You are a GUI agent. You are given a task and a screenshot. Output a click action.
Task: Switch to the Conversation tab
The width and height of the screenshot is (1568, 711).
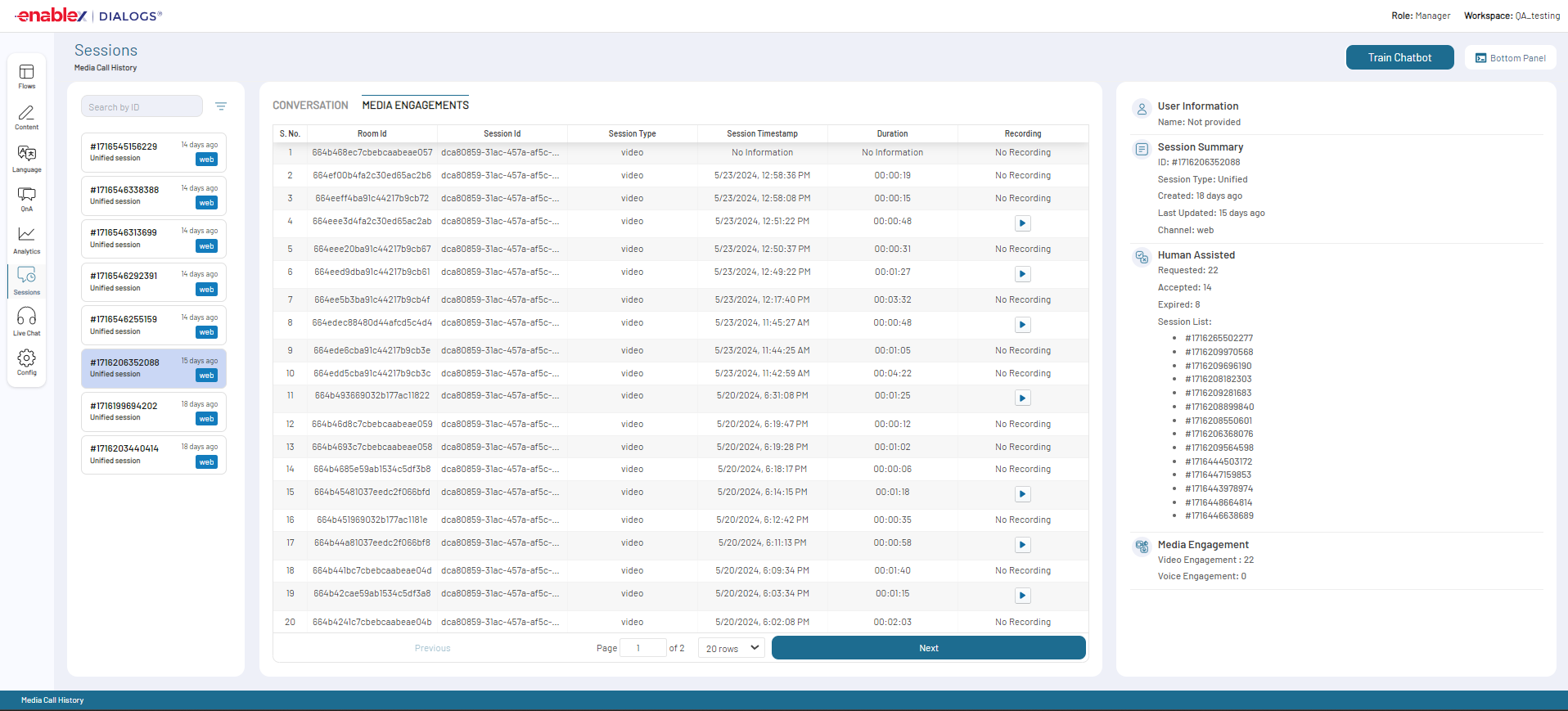pos(310,106)
